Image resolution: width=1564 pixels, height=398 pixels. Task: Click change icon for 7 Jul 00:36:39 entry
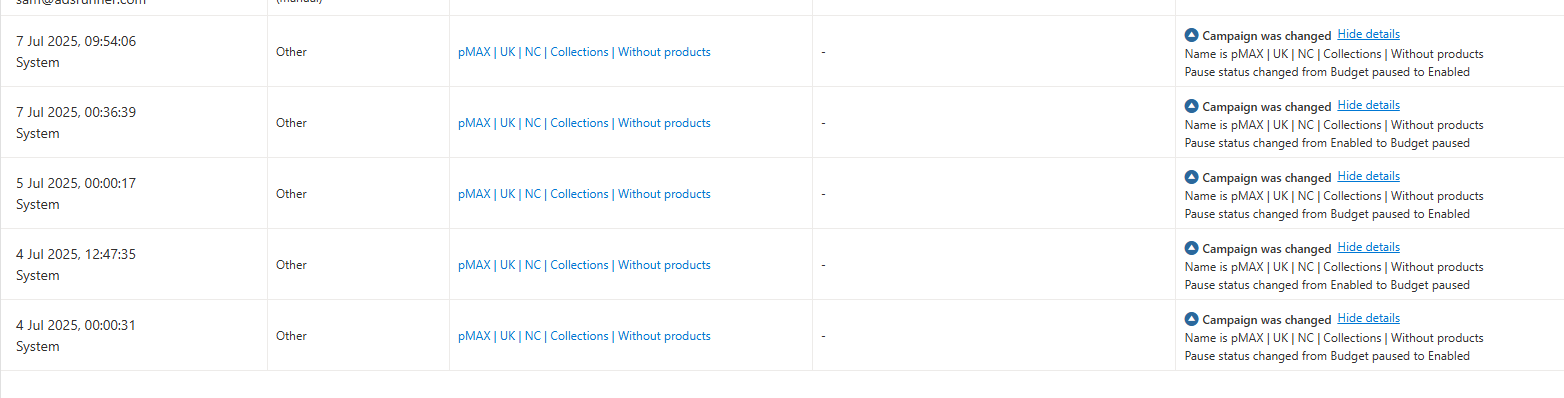pos(1191,106)
